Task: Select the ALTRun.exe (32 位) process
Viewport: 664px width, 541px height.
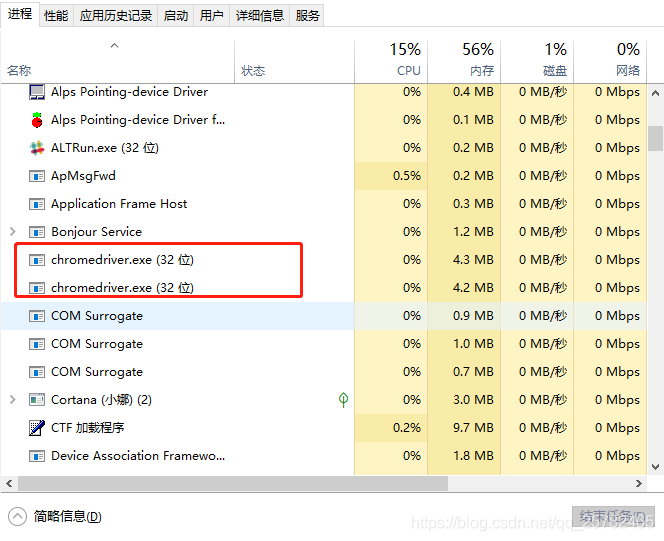Action: pyautogui.click(x=105, y=148)
